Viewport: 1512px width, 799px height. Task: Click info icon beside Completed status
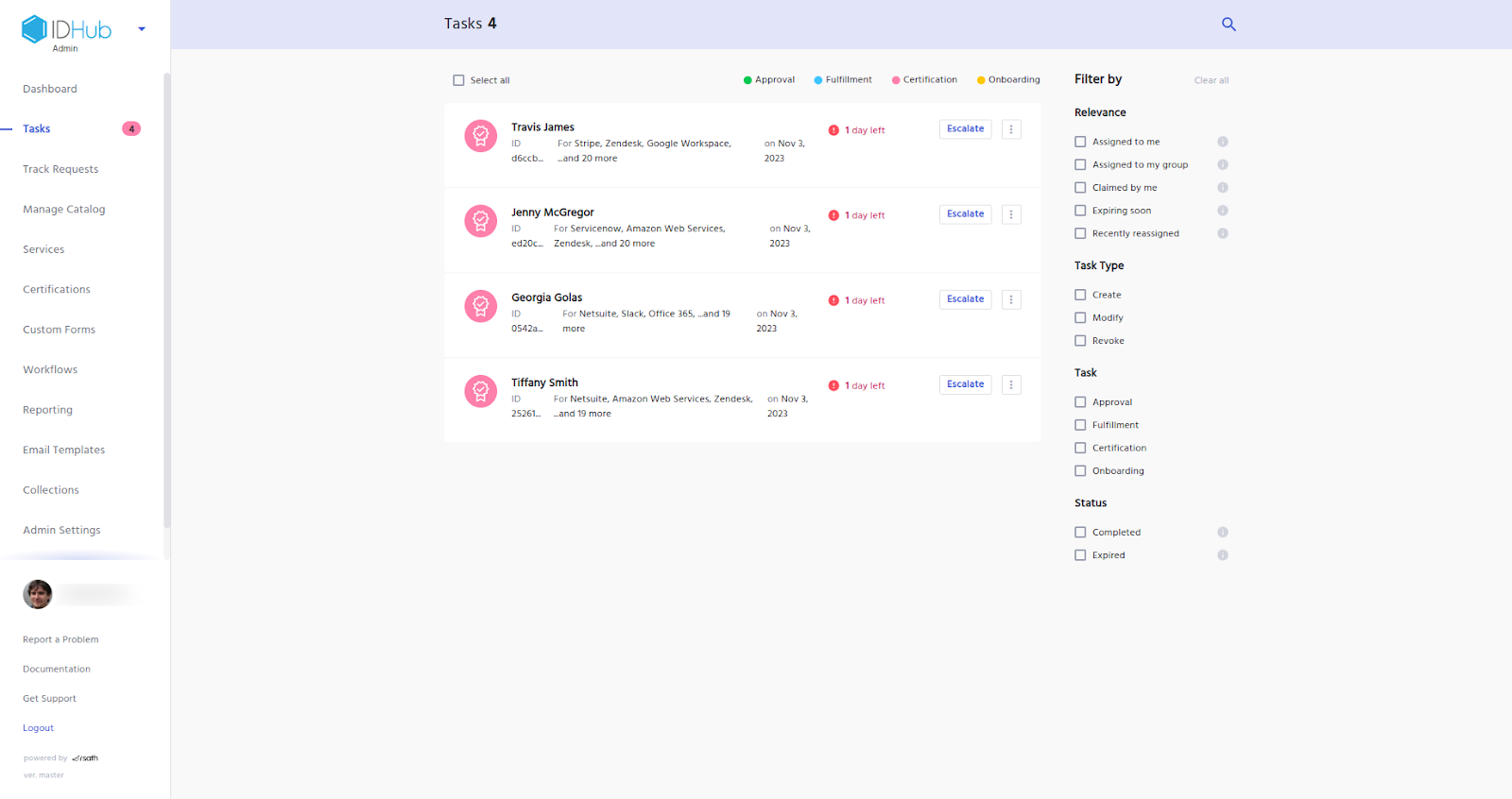click(x=1222, y=533)
